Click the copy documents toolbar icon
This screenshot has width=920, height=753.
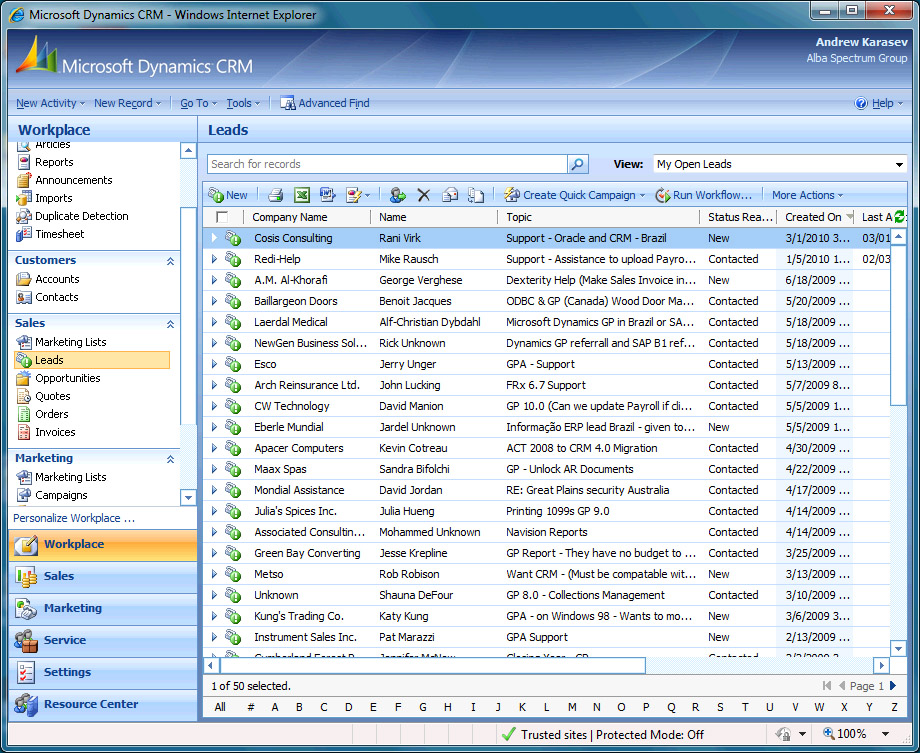tap(476, 195)
